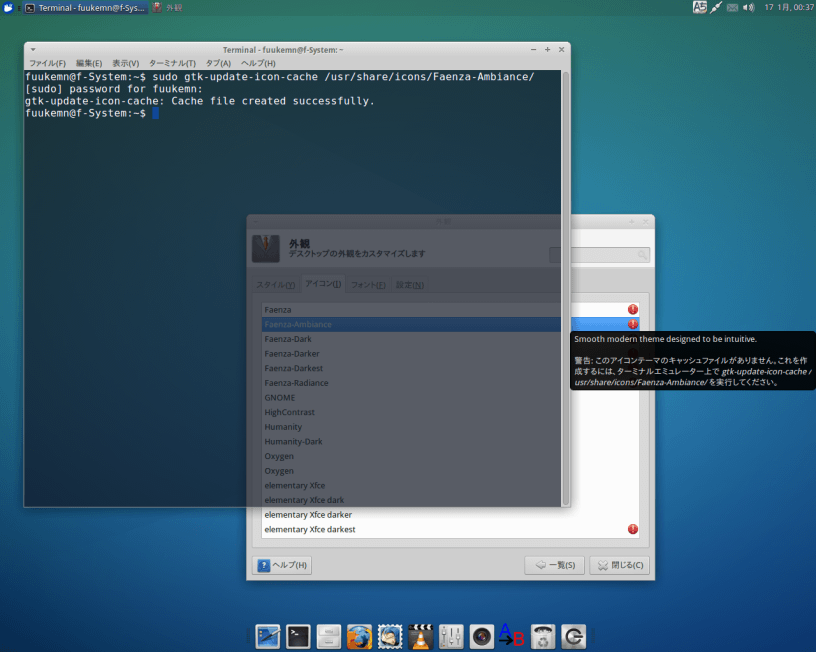The height and width of the screenshot is (652, 816).
Task: Open the ターミナル(T) menu in Terminal
Action: coord(172,63)
